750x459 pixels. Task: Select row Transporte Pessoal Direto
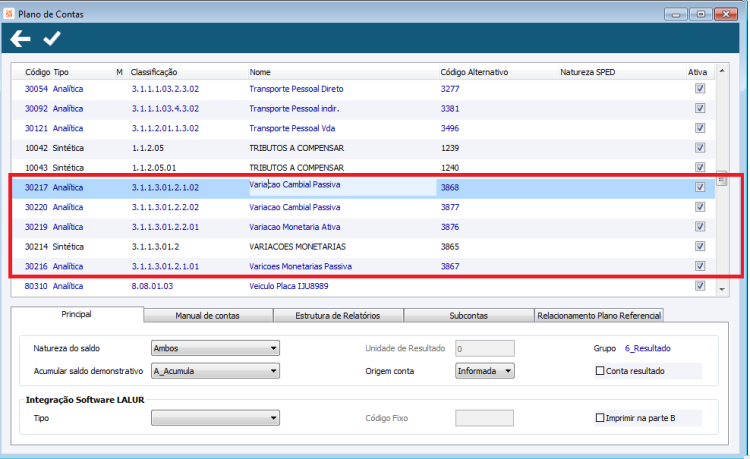tap(363, 88)
